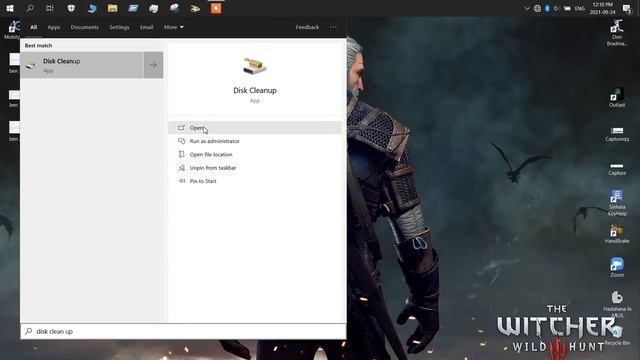Click the Disk Cleanup title in preview pane
Image resolution: width=640 pixels, height=360 pixels.
(x=255, y=91)
